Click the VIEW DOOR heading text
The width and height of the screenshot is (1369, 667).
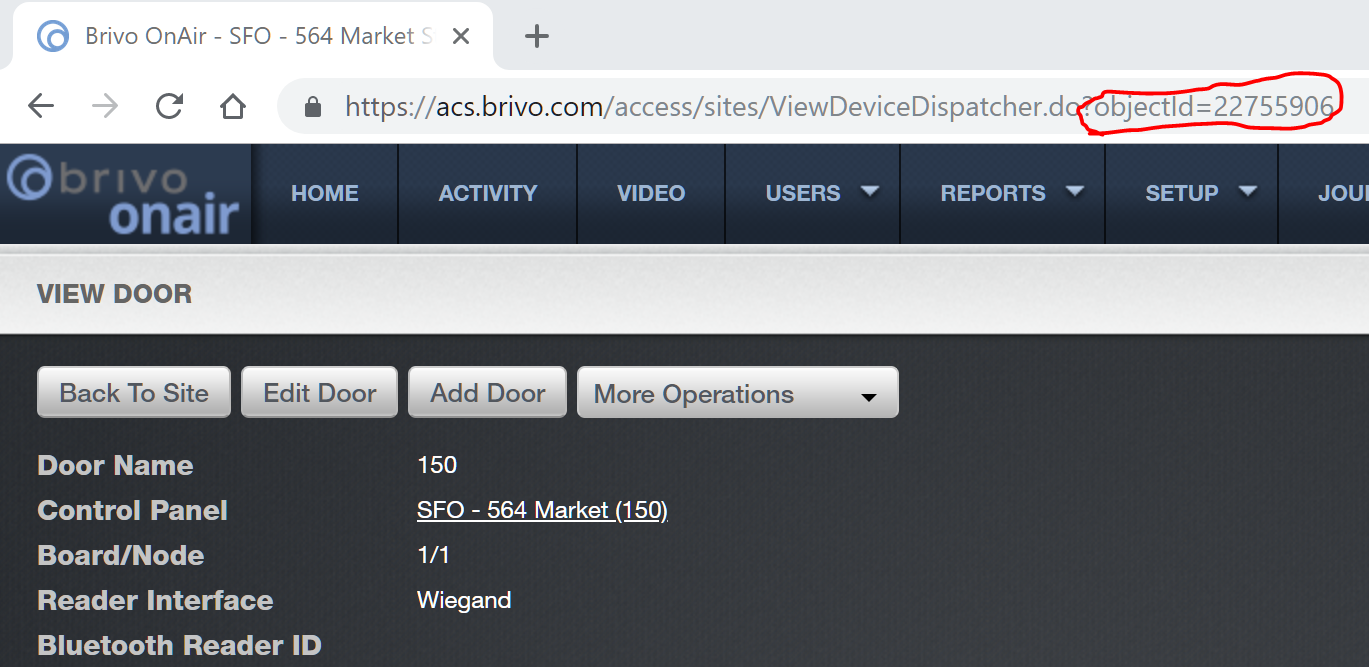pyautogui.click(x=114, y=294)
